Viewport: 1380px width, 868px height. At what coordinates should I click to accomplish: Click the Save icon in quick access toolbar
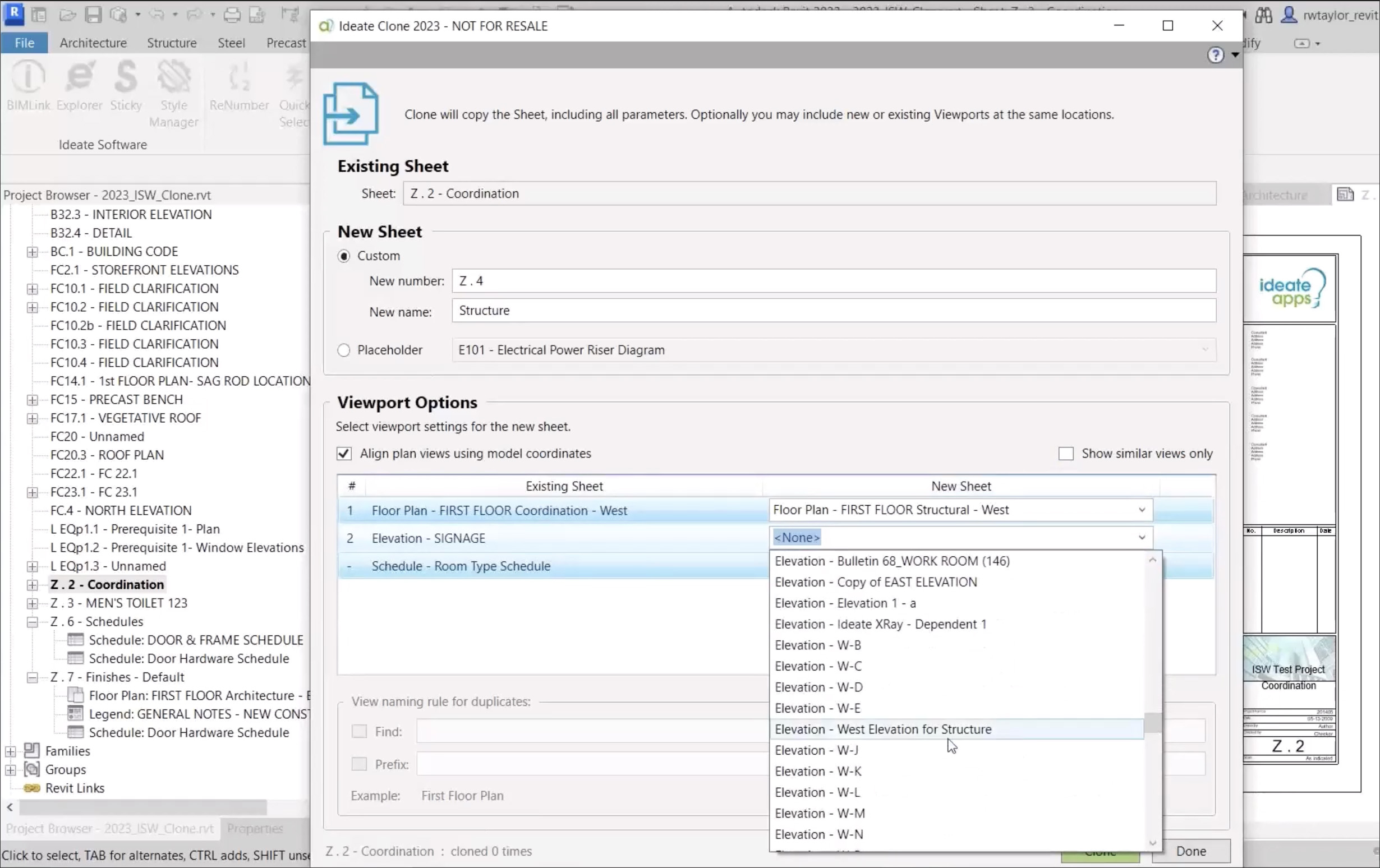point(93,15)
